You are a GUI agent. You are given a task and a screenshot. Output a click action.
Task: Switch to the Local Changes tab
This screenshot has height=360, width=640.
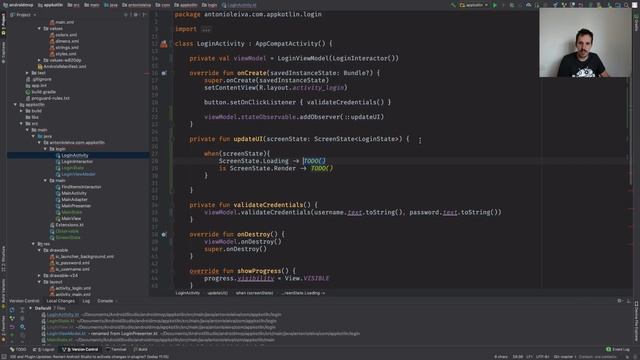pos(60,301)
